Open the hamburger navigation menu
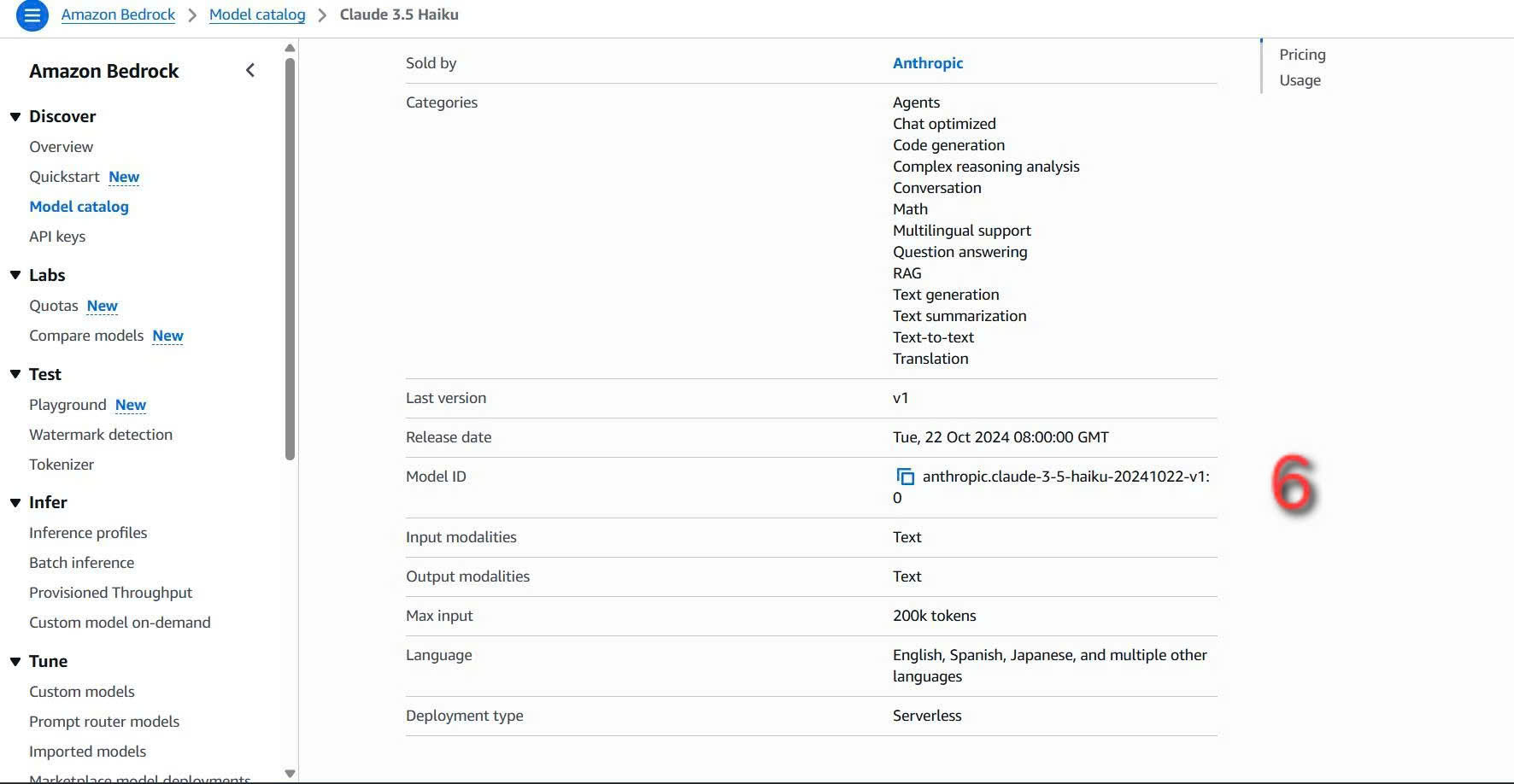The width and height of the screenshot is (1514, 784). pos(32,15)
